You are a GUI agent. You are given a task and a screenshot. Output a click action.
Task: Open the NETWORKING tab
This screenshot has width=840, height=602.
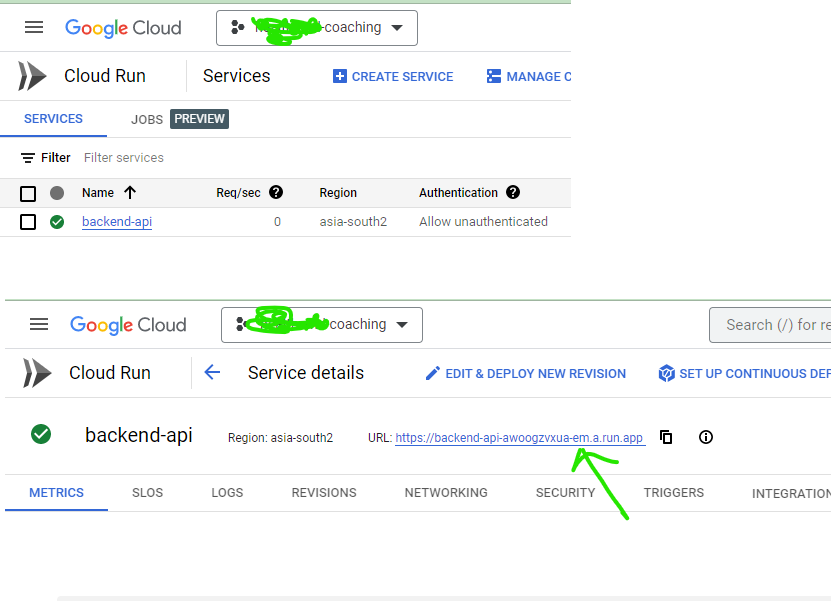coord(446,493)
